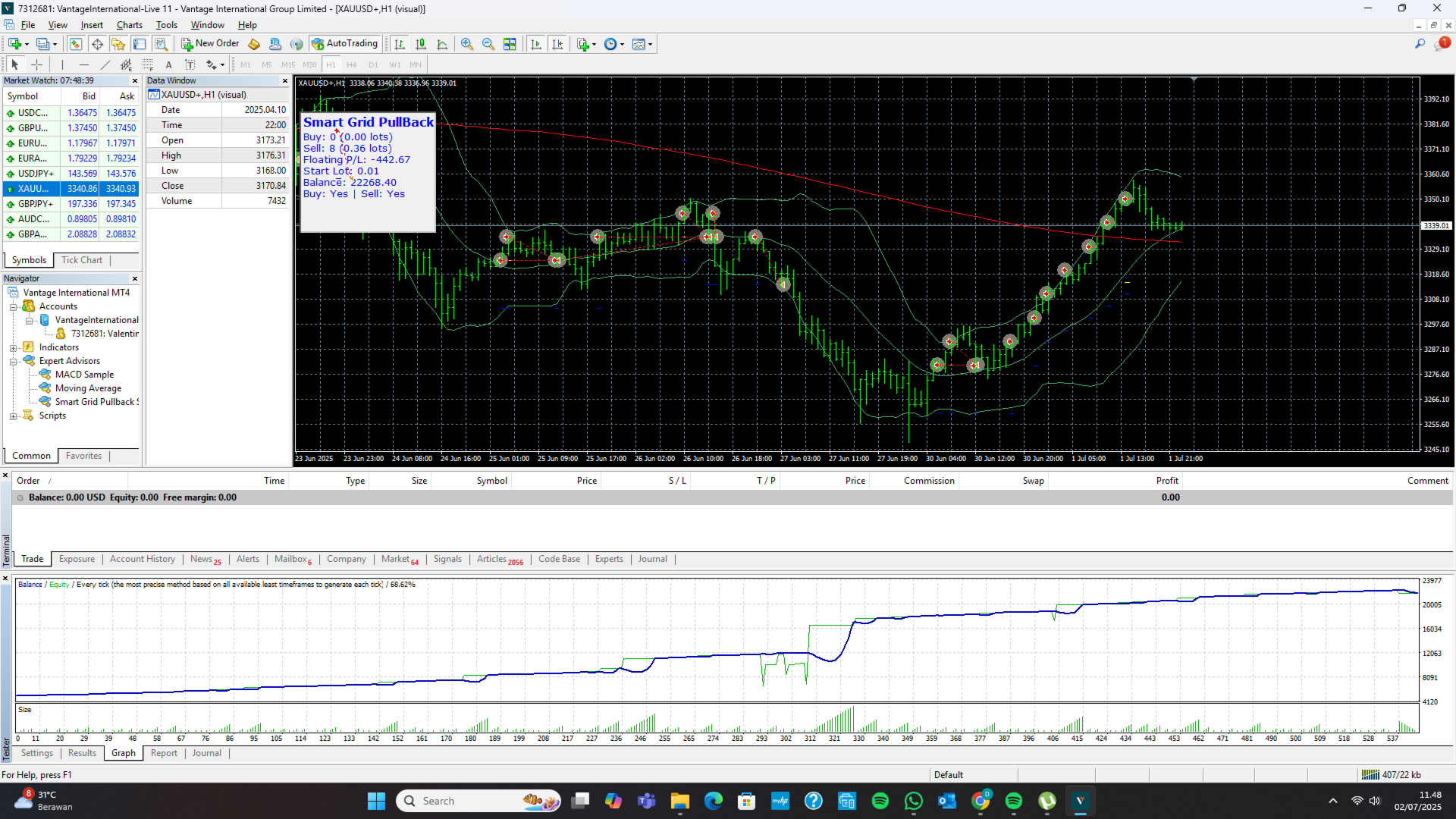The width and height of the screenshot is (1456, 819).
Task: Select the H4 timeframe button
Action: tap(351, 65)
